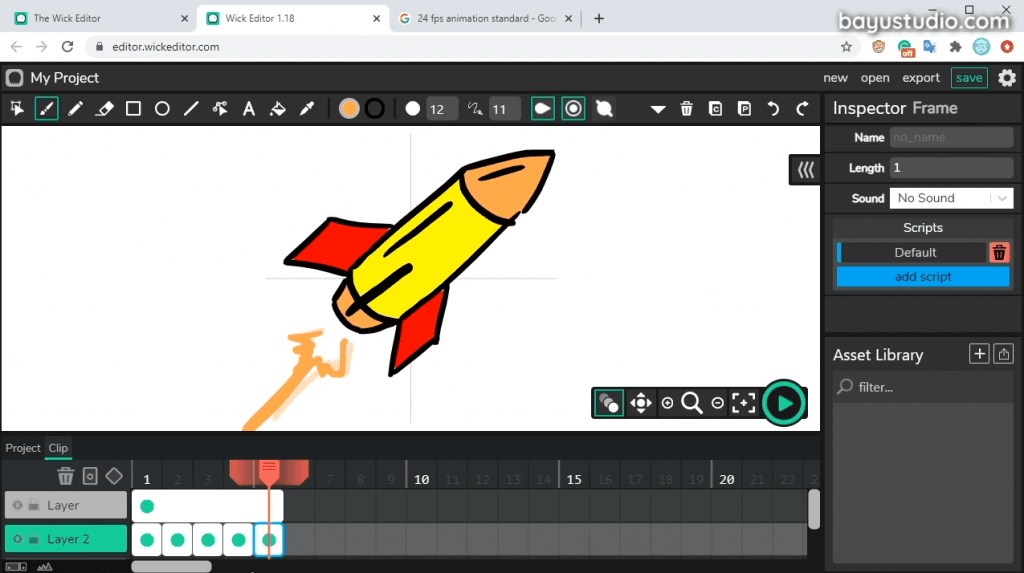Pick the Fill Bucket tool
Image resolution: width=1024 pixels, height=573 pixels.
pos(278,108)
